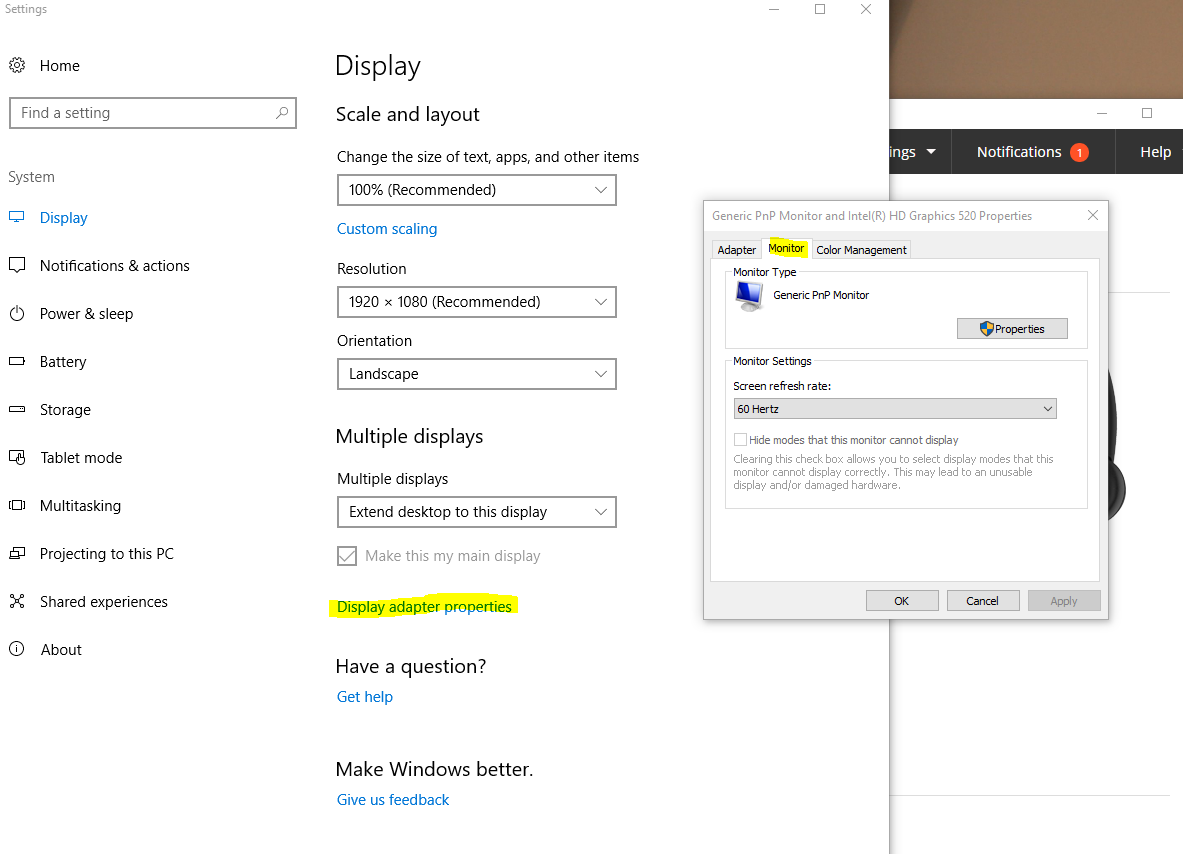Viewport: 1183px width, 854px height.
Task: Toggle Make this my main display checkbox
Action: coord(346,555)
